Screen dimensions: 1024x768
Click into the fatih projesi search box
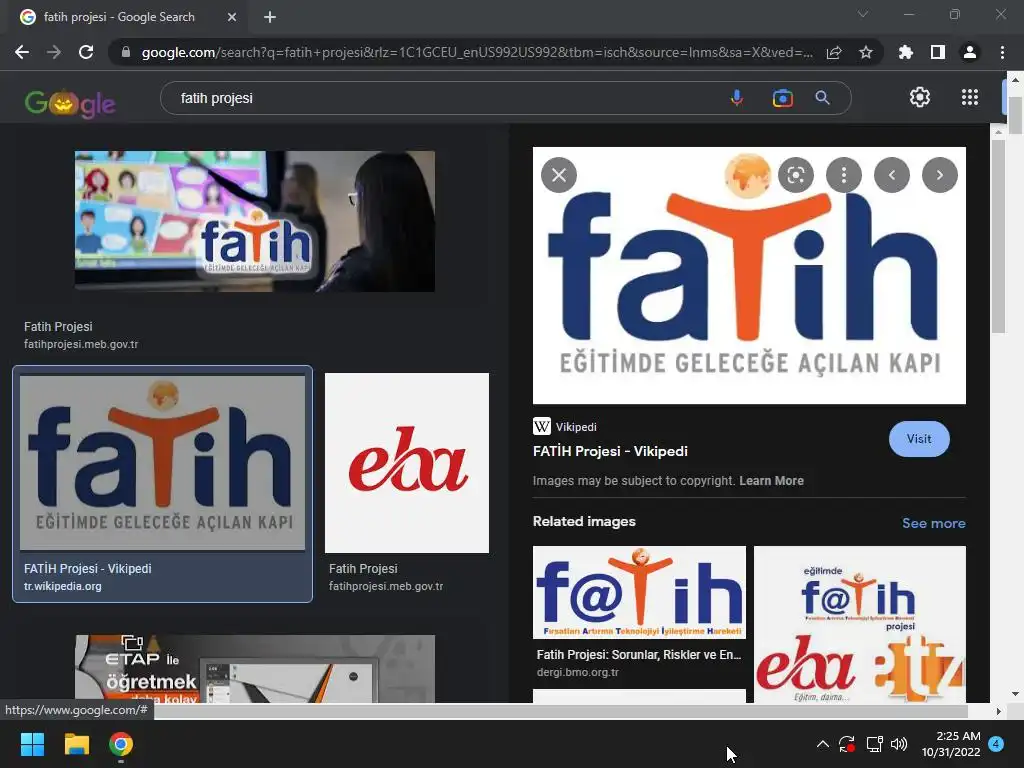[444, 98]
